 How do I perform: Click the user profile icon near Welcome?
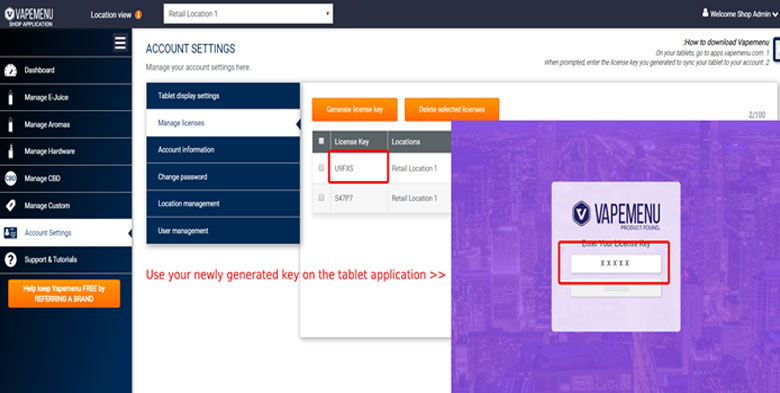pyautogui.click(x=705, y=13)
